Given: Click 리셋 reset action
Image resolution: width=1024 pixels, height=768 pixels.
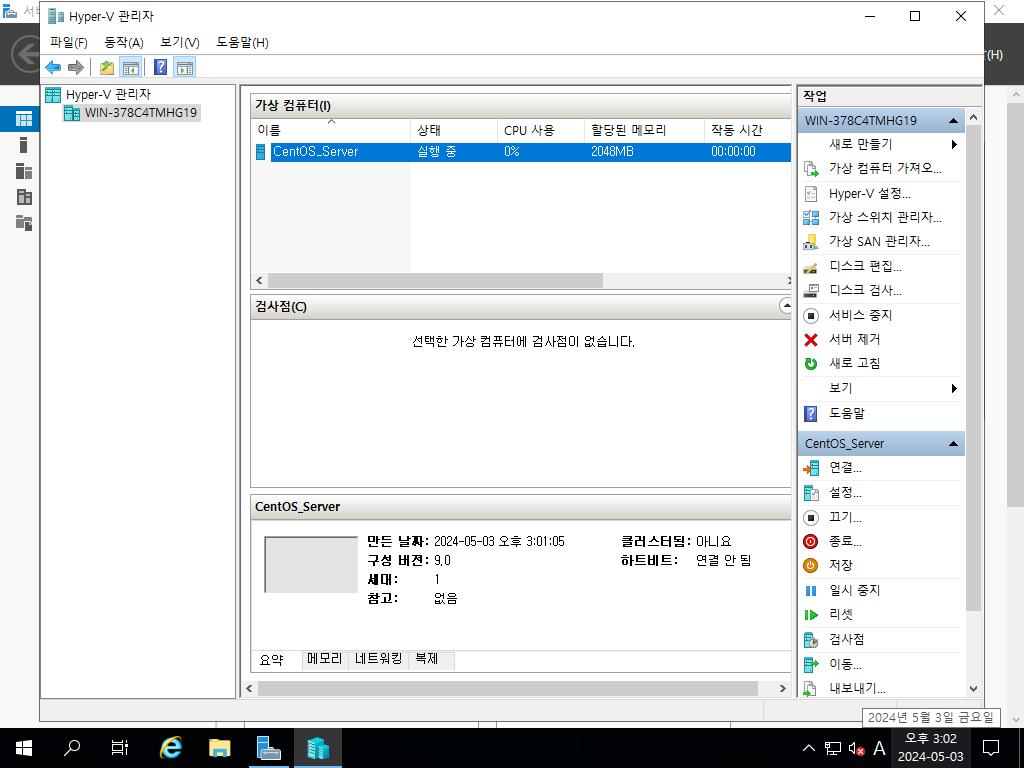Looking at the screenshot, I should [x=840, y=615].
